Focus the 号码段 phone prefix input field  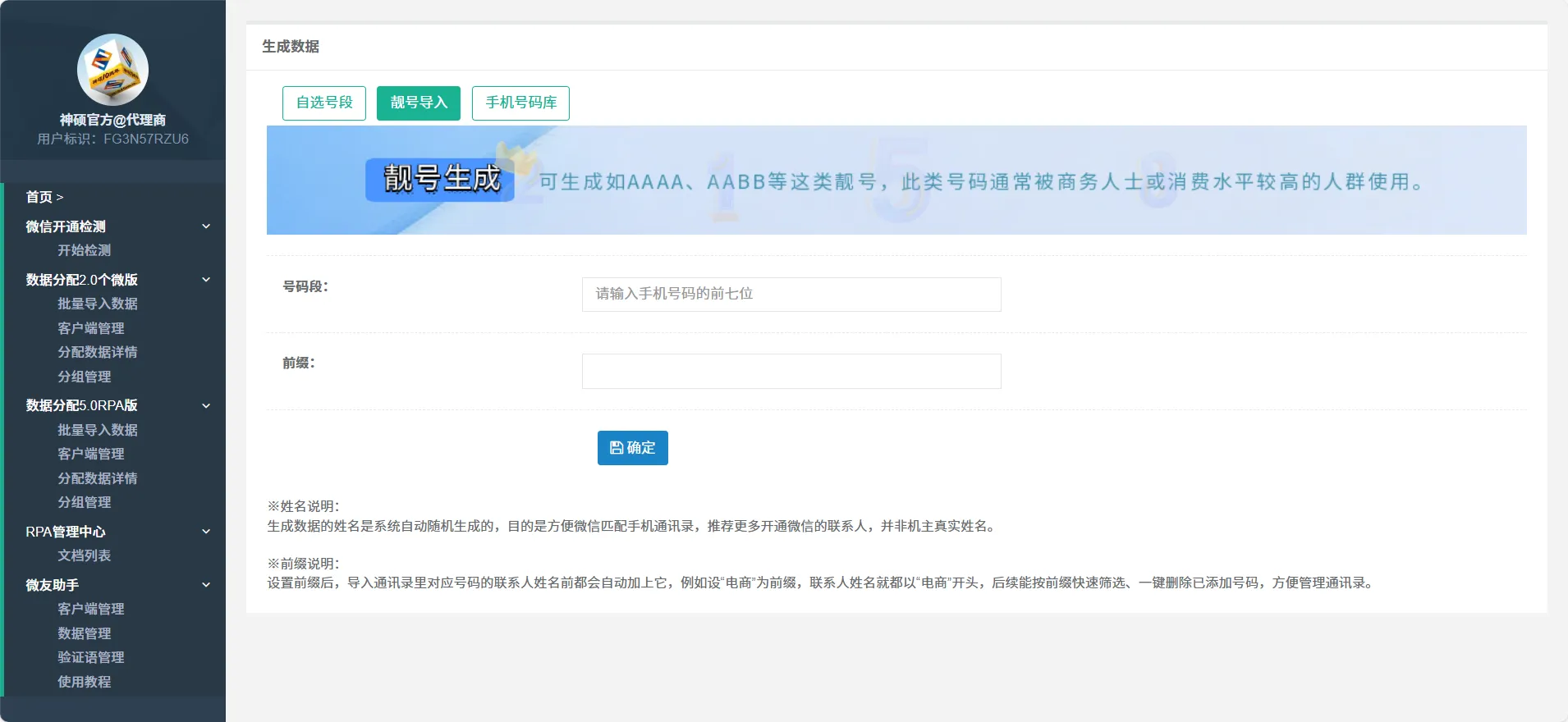791,295
